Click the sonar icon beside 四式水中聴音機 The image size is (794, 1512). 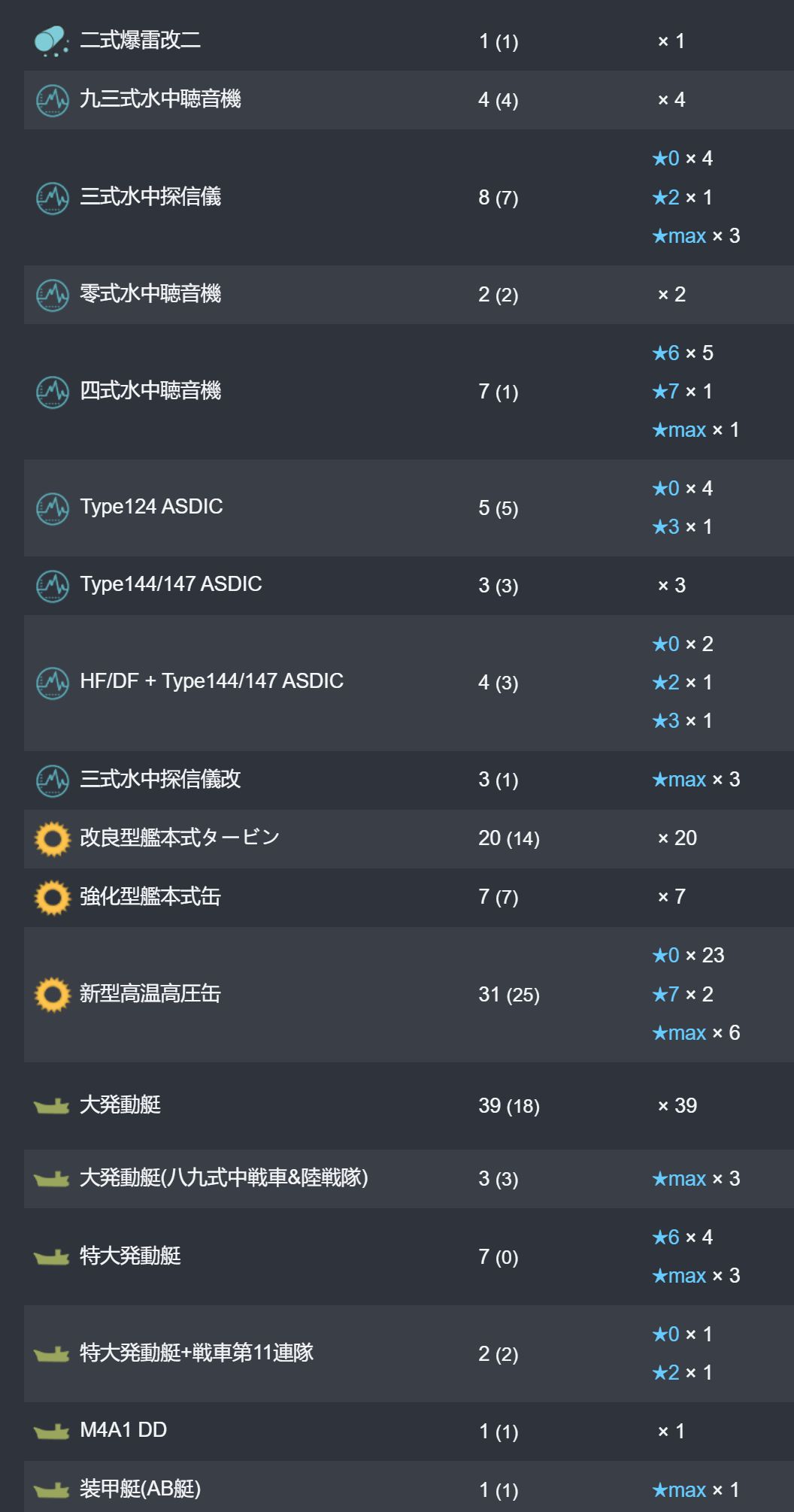[53, 392]
